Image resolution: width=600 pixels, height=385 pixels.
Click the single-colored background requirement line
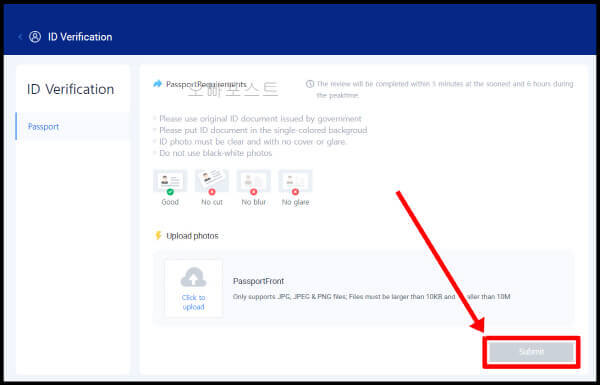click(x=263, y=130)
